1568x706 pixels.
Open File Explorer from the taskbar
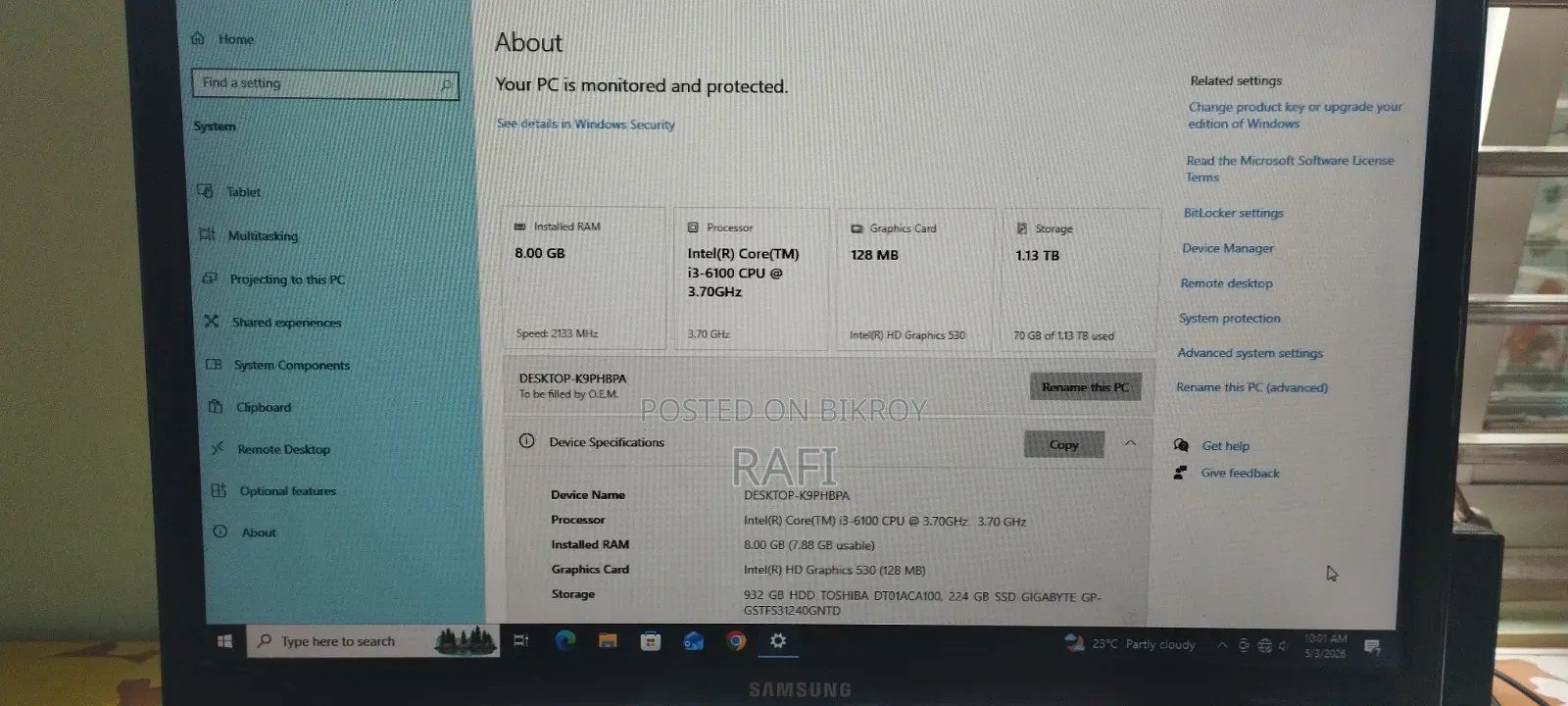[608, 642]
